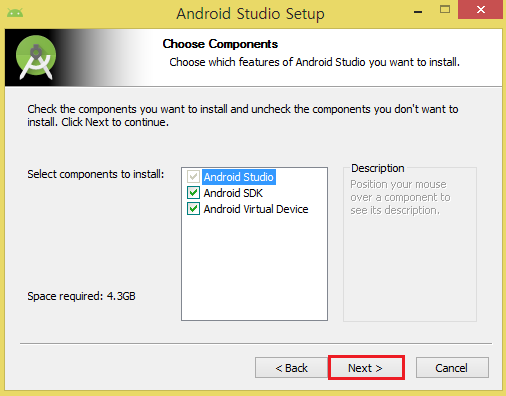This screenshot has height=396, width=506.
Task: Click the Android robot icon in title bar
Action: pos(15,13)
